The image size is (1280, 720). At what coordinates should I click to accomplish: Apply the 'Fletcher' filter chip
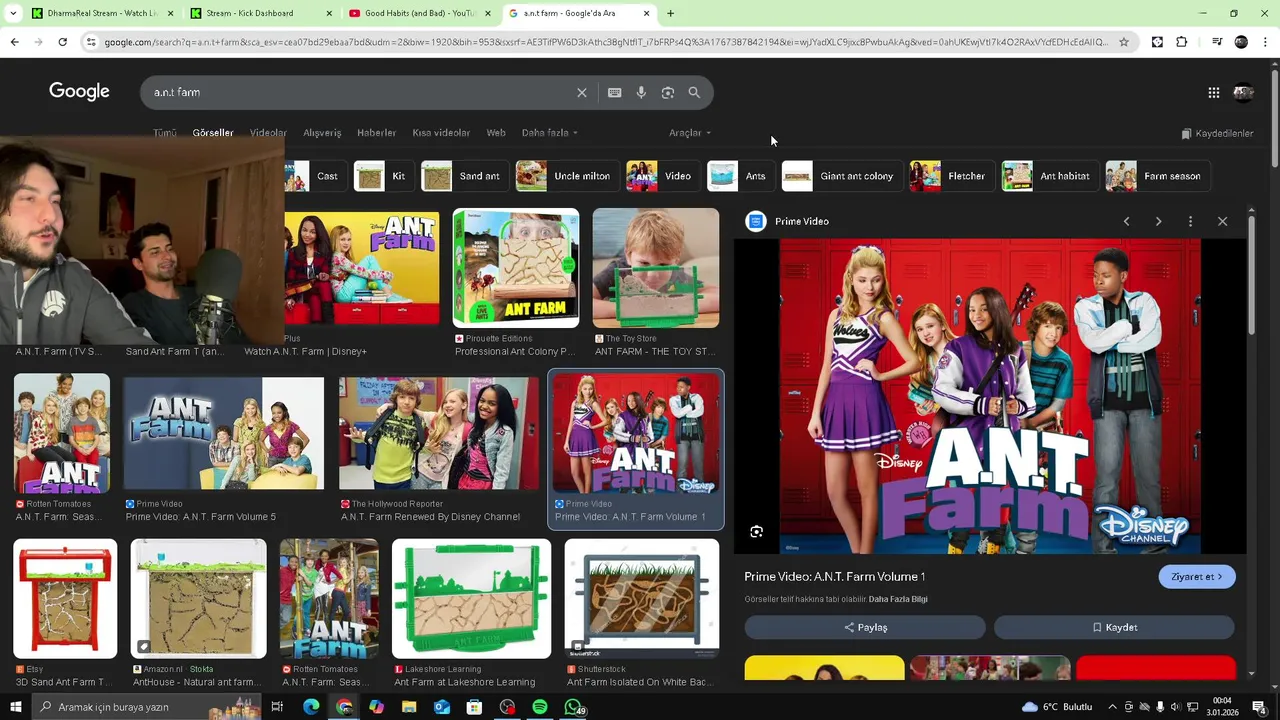(x=951, y=176)
